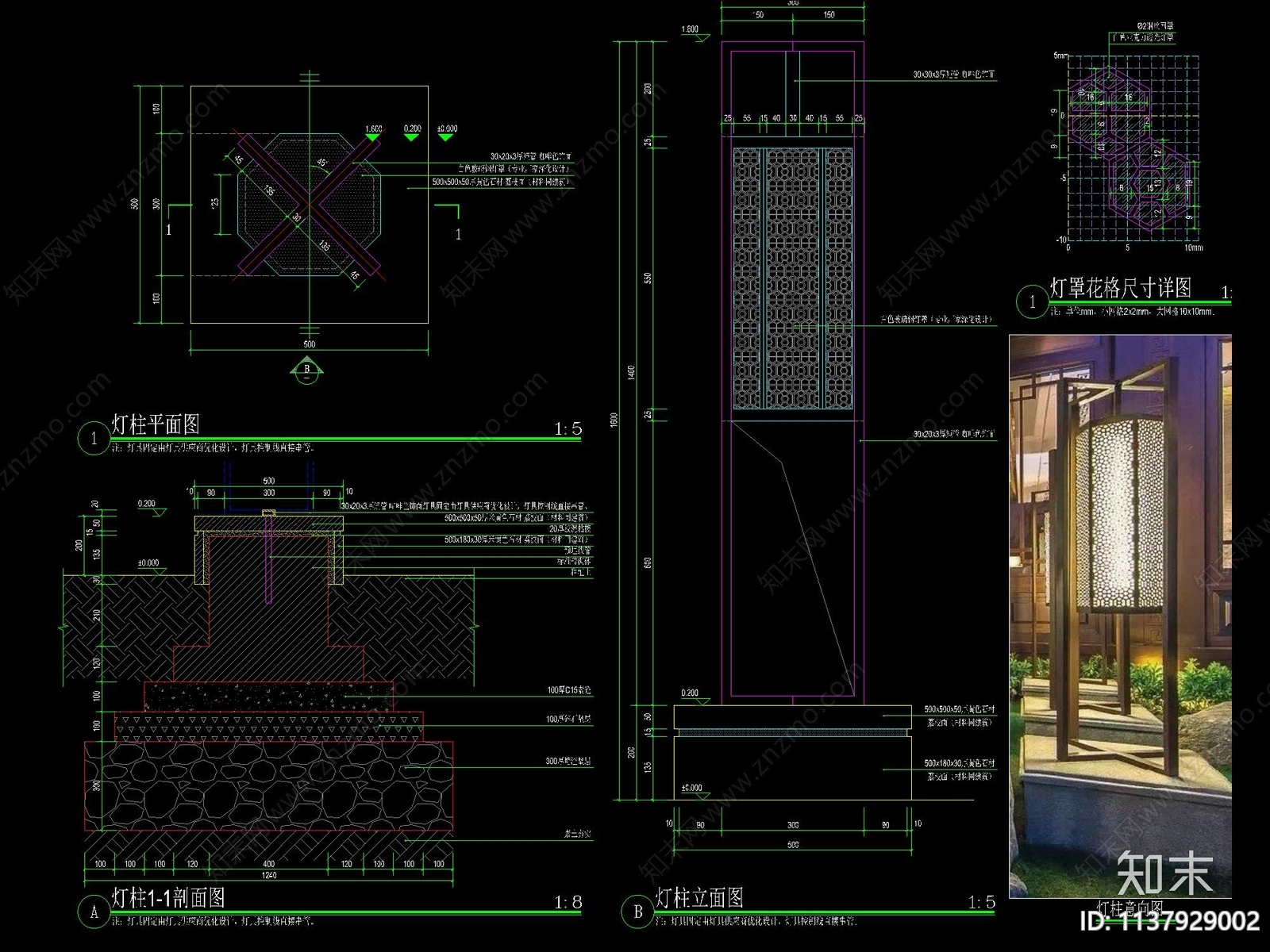
Task: Click the 1:8 scale beside 灯柱1-1剖面图
Action: 568,902
